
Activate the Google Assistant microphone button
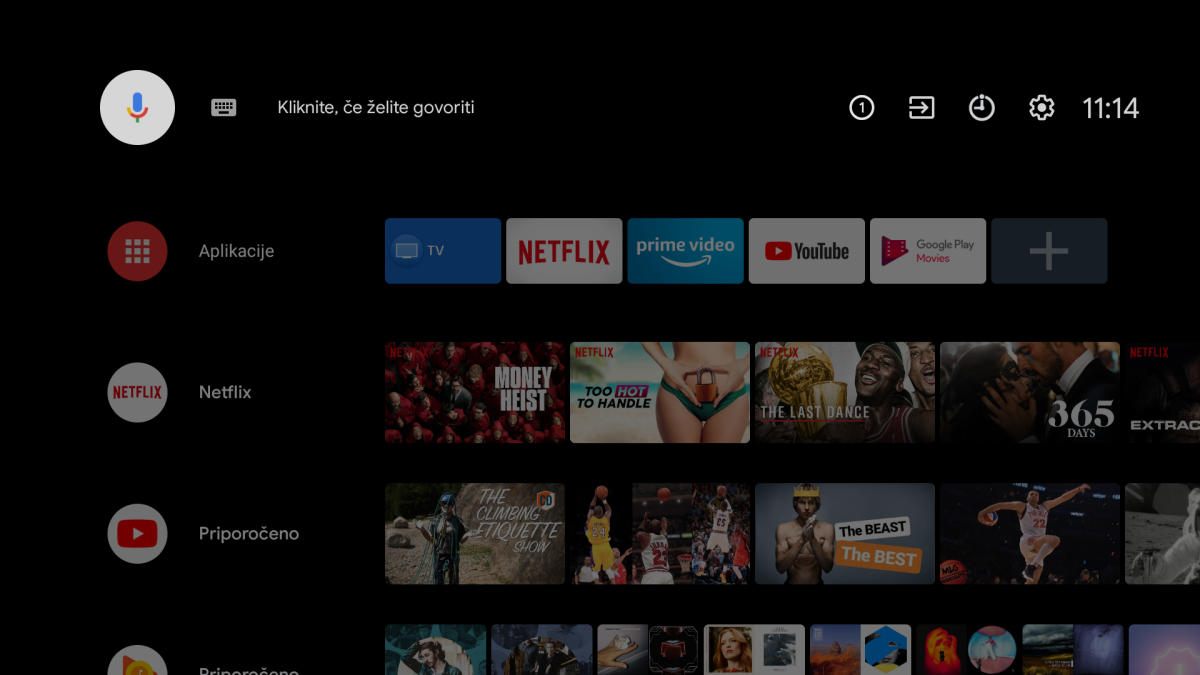[138, 108]
